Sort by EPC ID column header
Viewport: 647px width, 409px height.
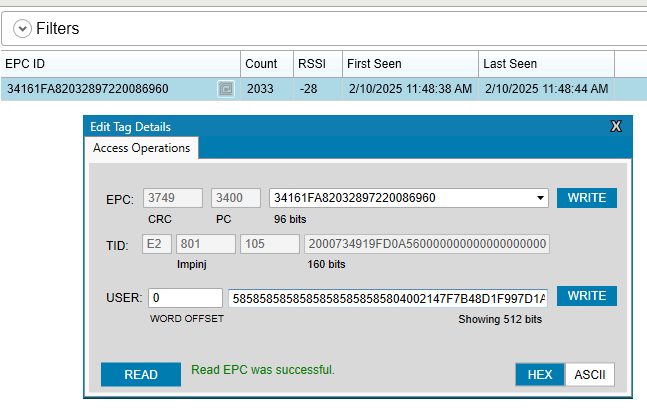point(120,64)
